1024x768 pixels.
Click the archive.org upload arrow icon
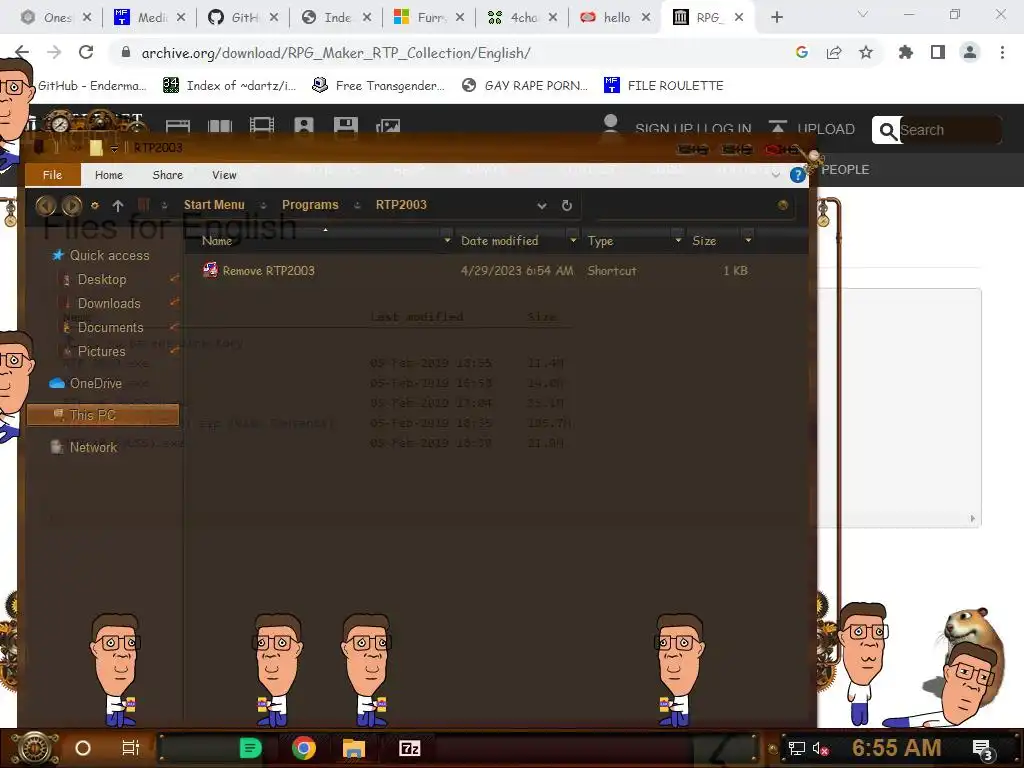click(x=777, y=128)
